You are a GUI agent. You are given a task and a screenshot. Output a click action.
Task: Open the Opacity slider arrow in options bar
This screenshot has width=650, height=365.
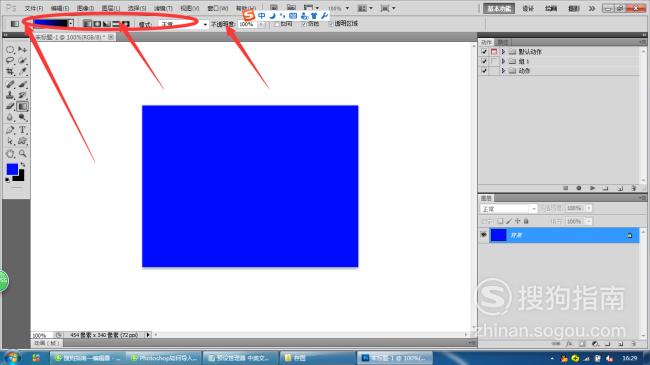[261, 24]
